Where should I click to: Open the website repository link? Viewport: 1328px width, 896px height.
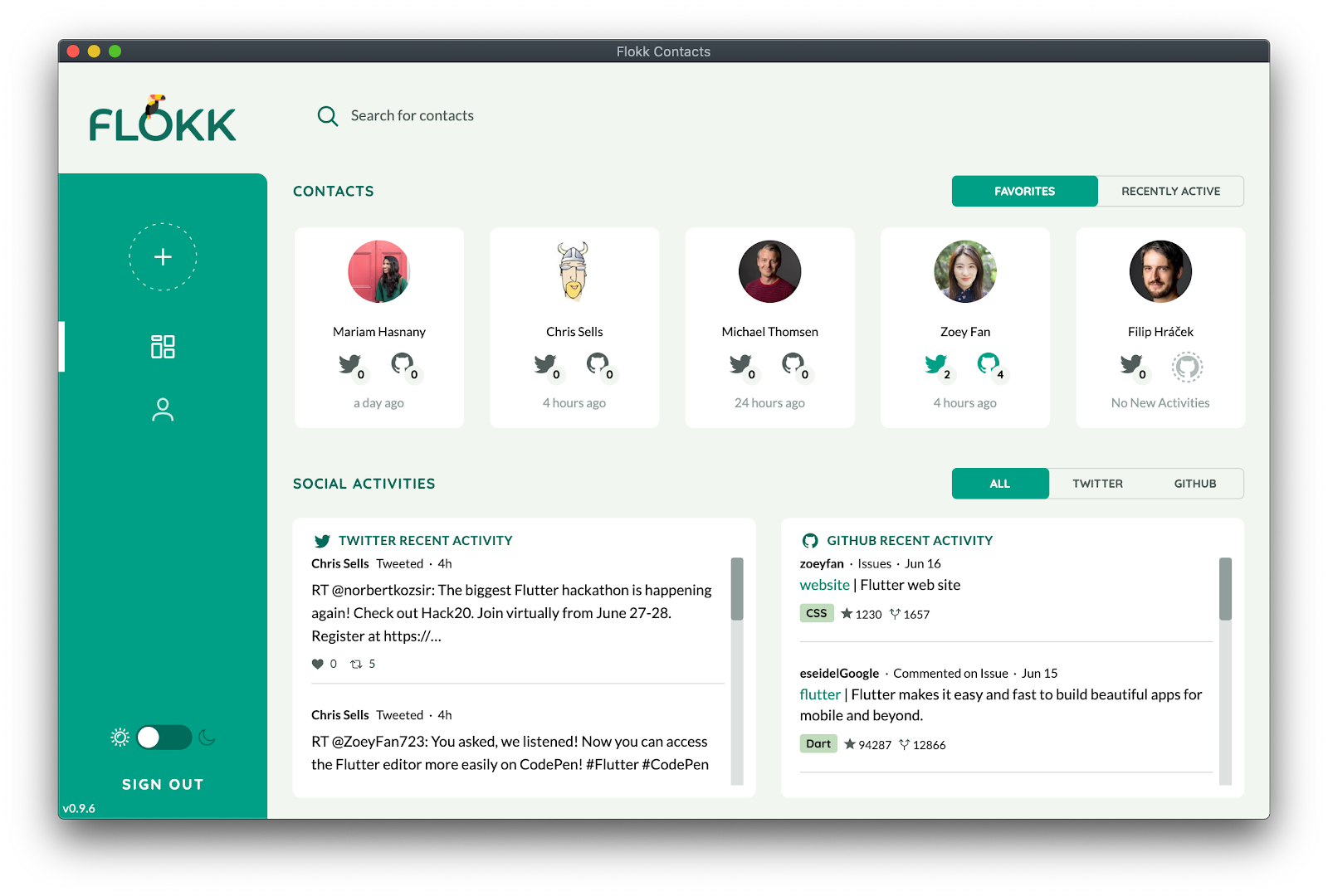(824, 585)
